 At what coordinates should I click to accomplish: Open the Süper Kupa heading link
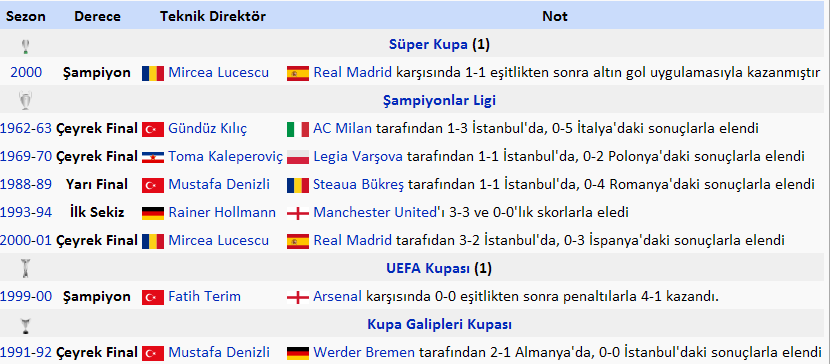tap(428, 45)
